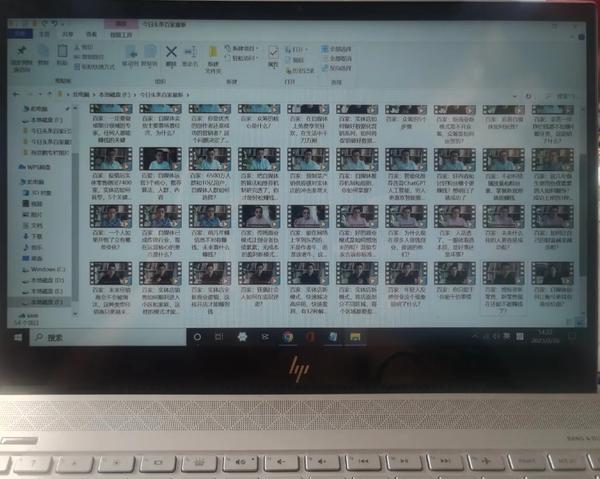Image resolution: width=600 pixels, height=479 pixels.
Task: Switch to the View ribbon tab
Action: 91,34
